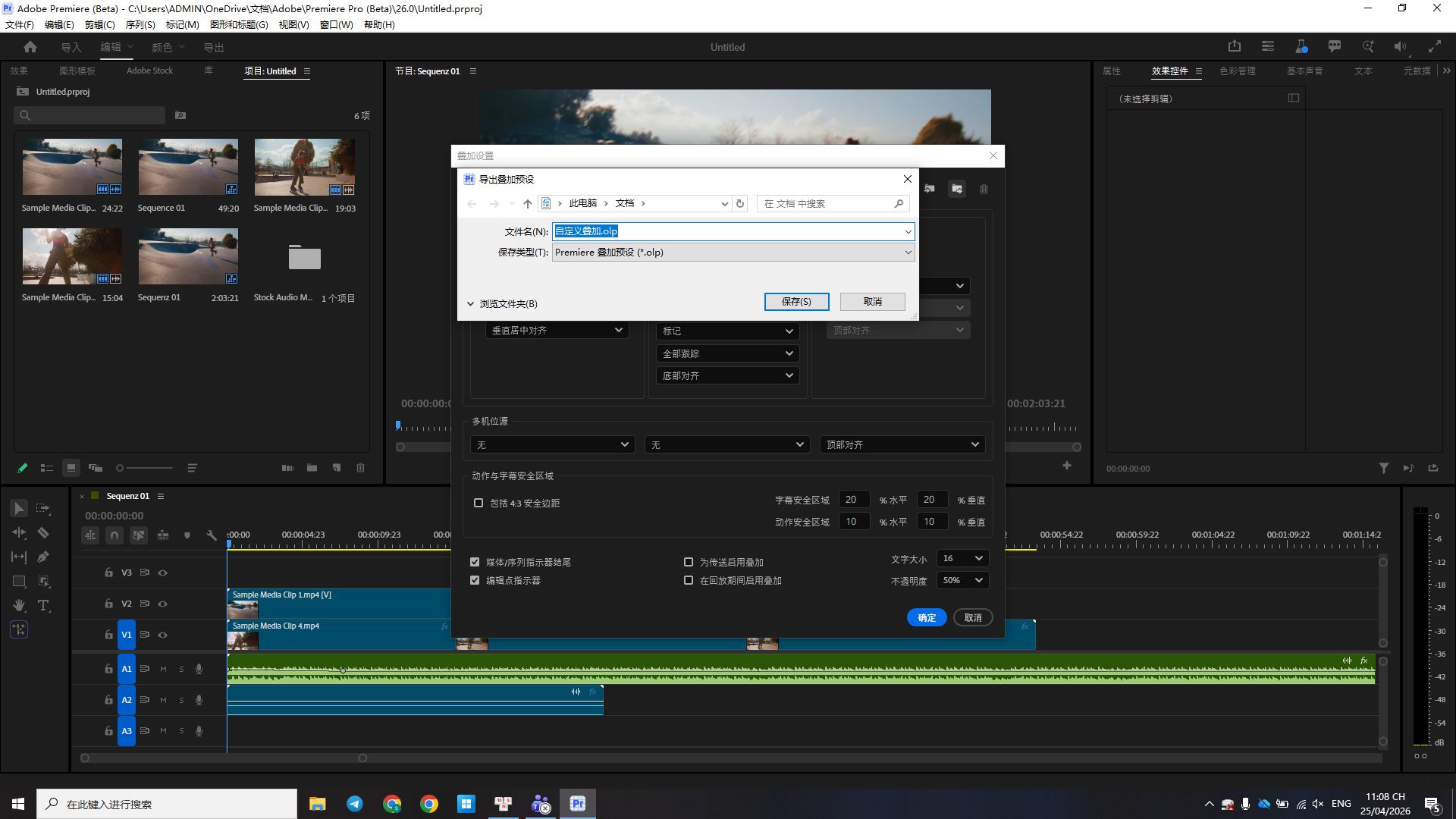
Task: Select the Selection arrow tool
Action: (19, 508)
